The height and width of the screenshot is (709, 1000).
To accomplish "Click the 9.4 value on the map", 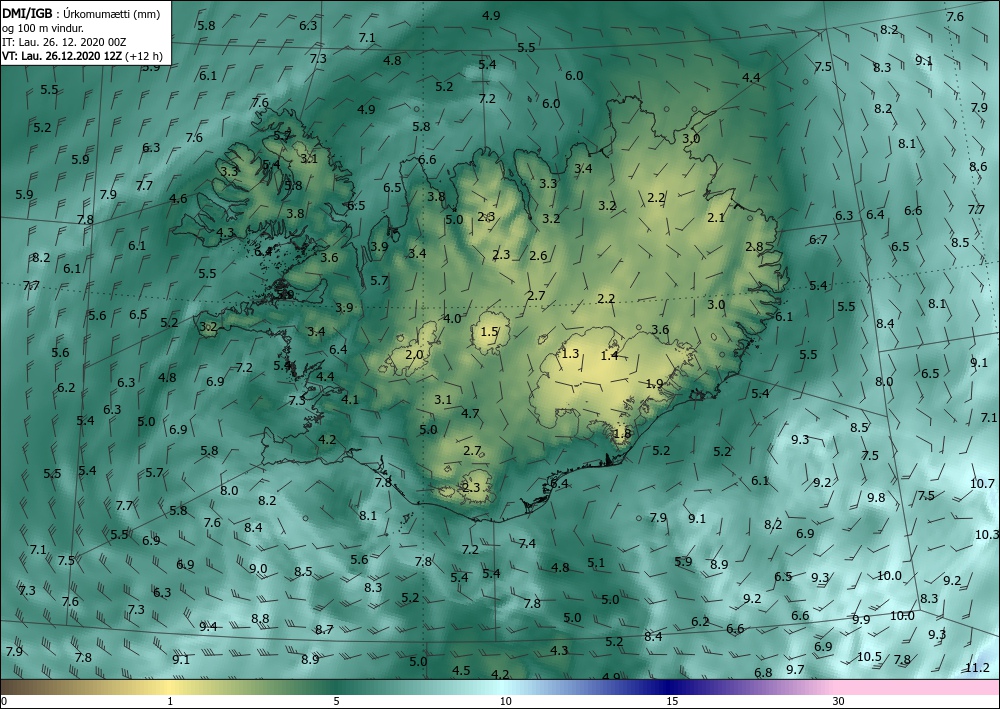I will (208, 627).
